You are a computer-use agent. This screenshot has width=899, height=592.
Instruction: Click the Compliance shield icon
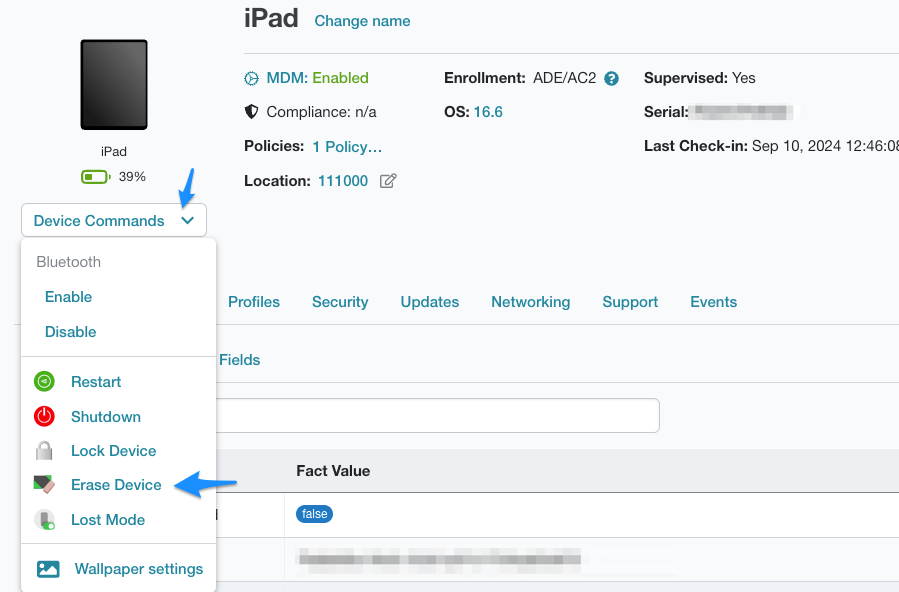click(251, 112)
